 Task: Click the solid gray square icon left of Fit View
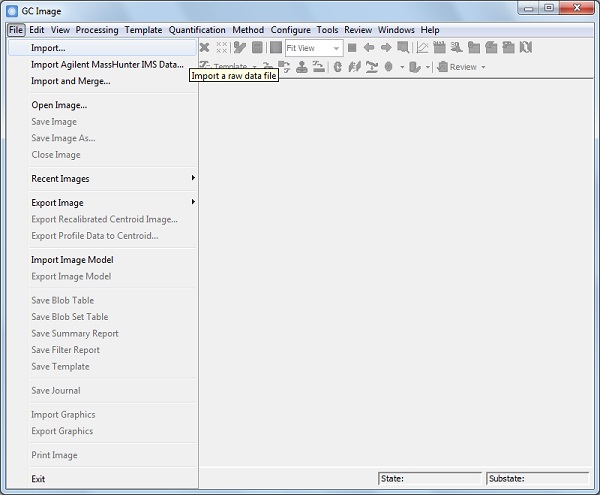click(276, 47)
